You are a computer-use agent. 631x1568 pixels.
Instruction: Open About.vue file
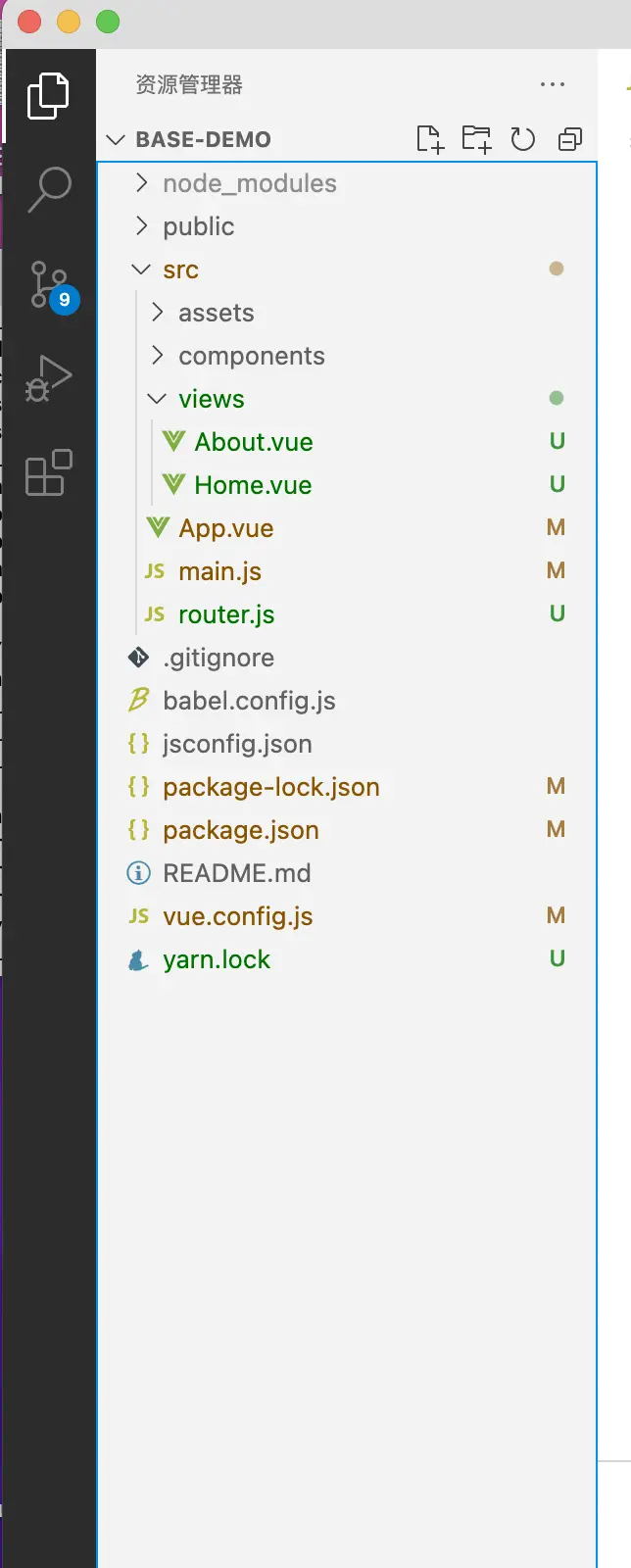253,442
